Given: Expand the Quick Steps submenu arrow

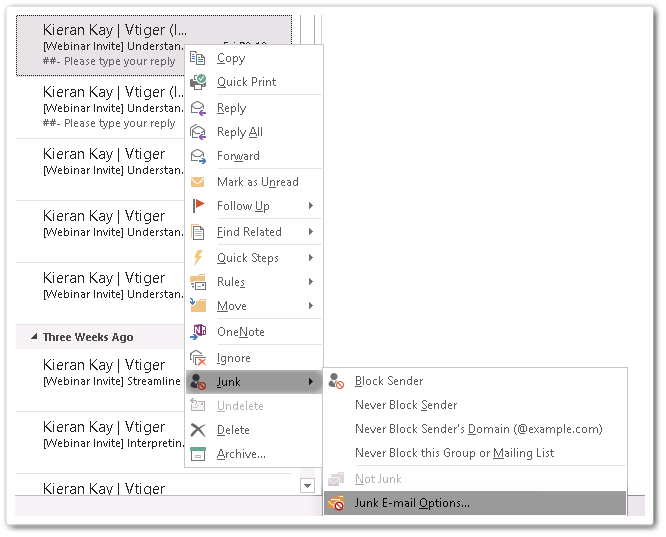Looking at the screenshot, I should 311,257.
